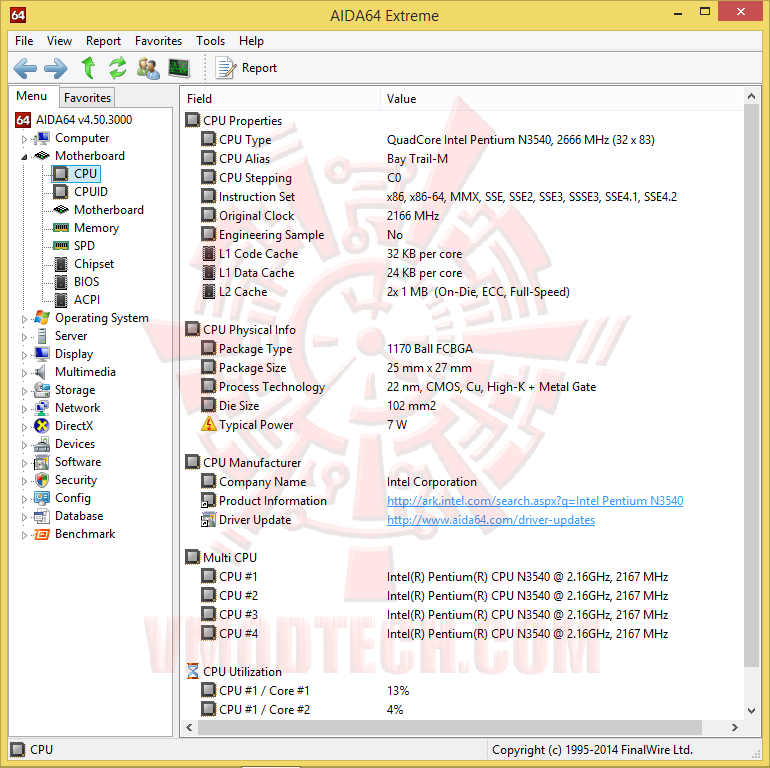Viewport: 770px width, 768px height.
Task: Expand the Network node arrow
Action: click(x=24, y=409)
